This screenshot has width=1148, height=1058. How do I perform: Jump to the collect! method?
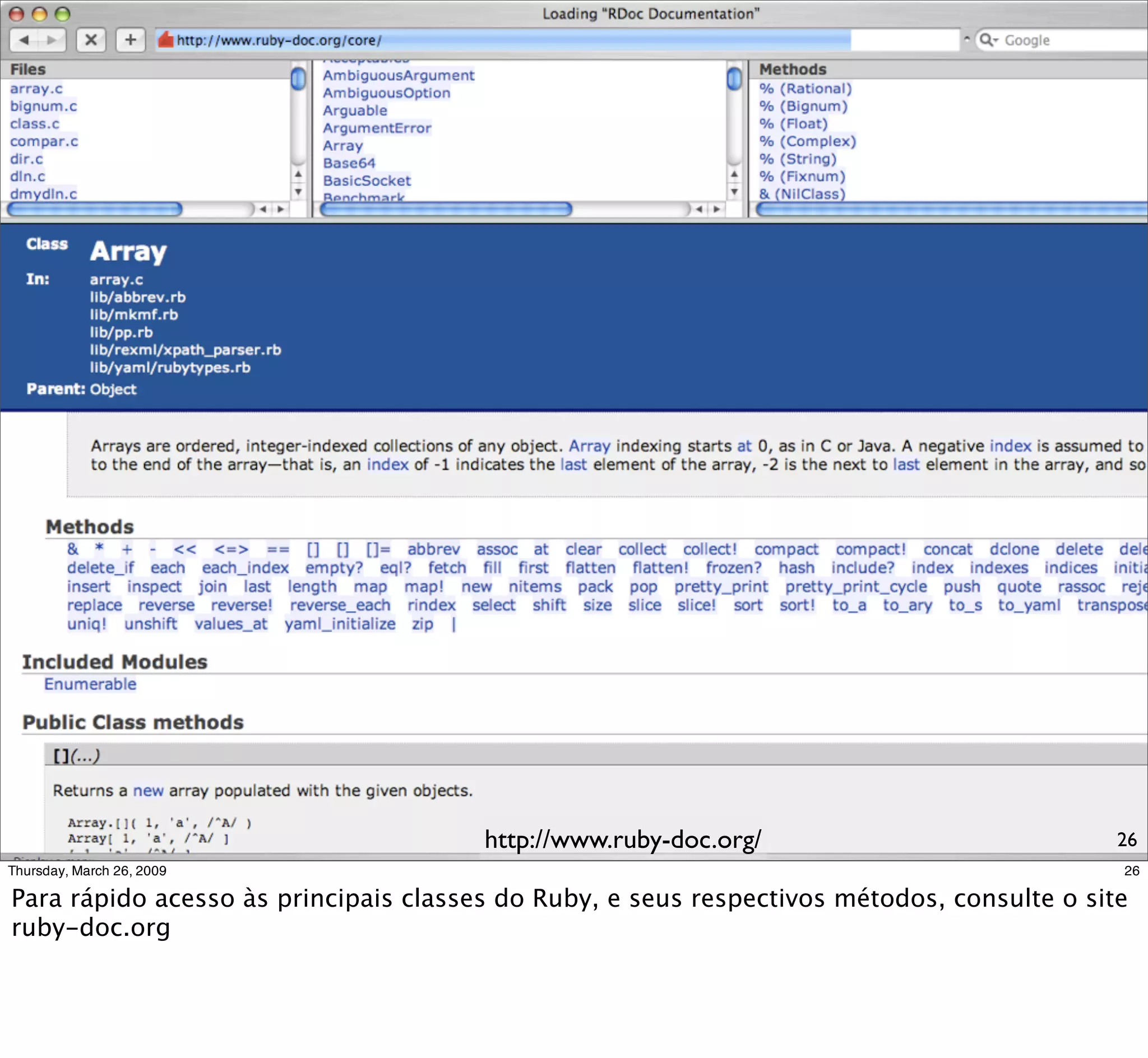710,550
